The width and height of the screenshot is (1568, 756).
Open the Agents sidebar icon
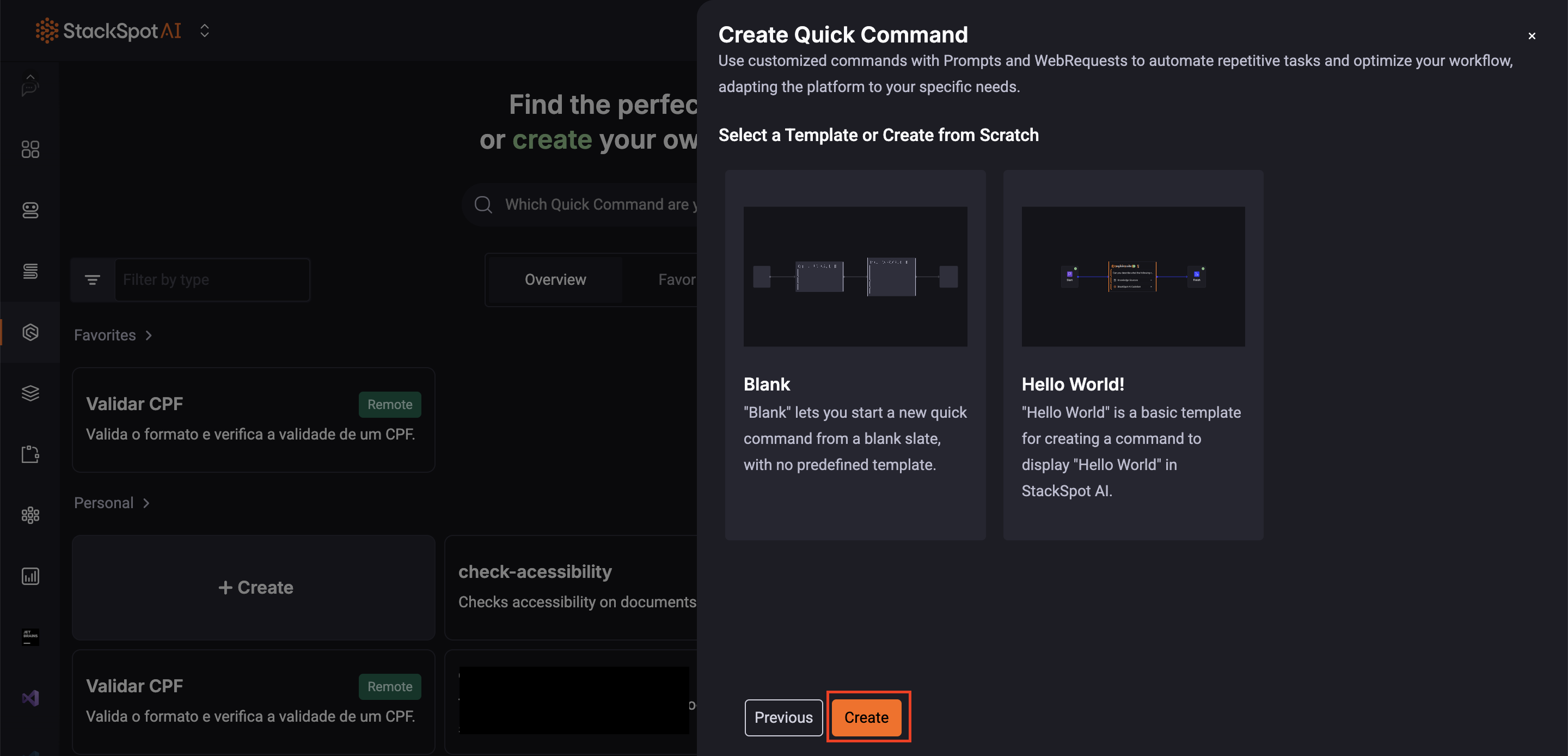click(x=30, y=210)
